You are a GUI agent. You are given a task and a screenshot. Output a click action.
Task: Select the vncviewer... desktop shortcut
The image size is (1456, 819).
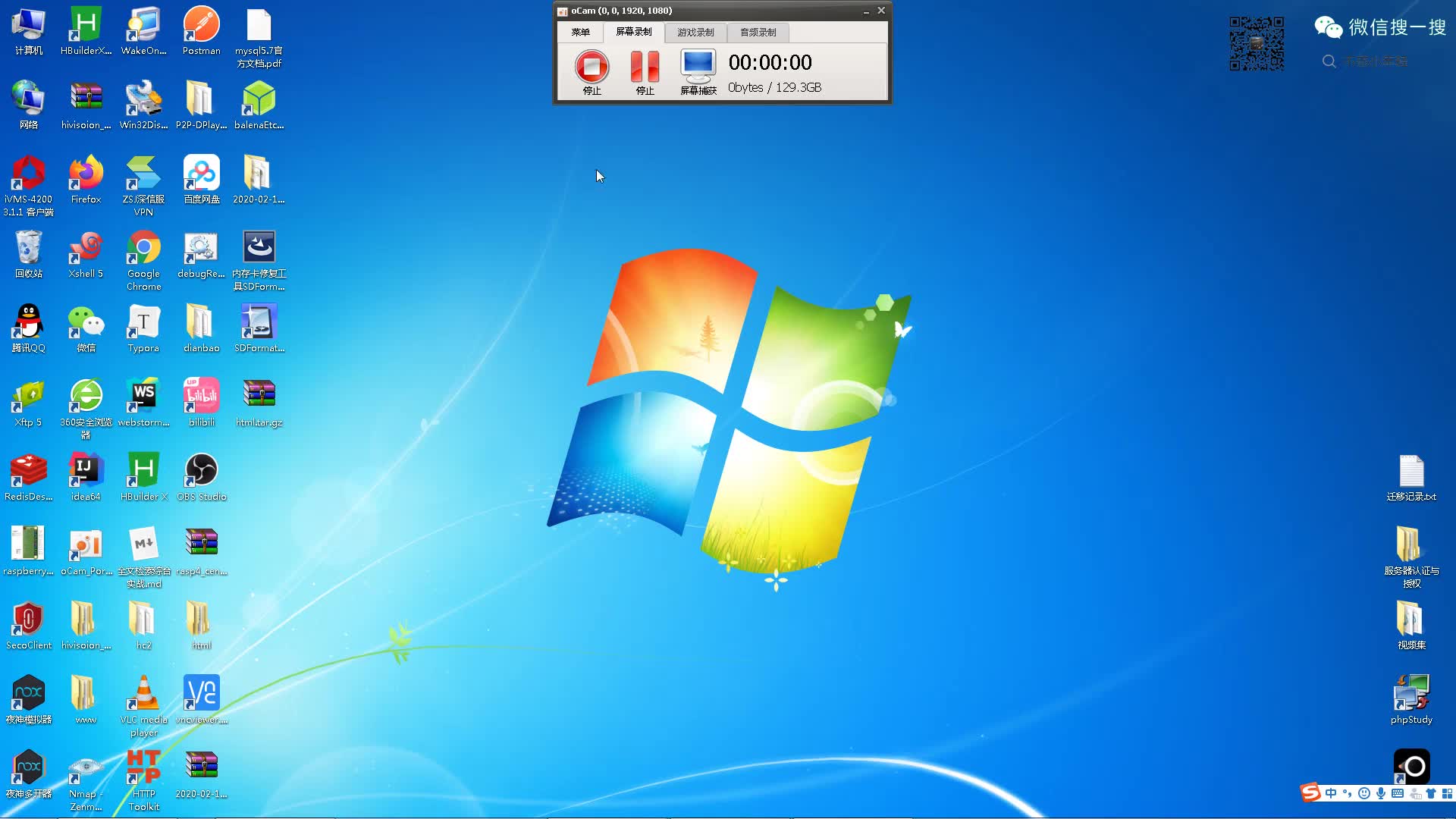coord(201,701)
